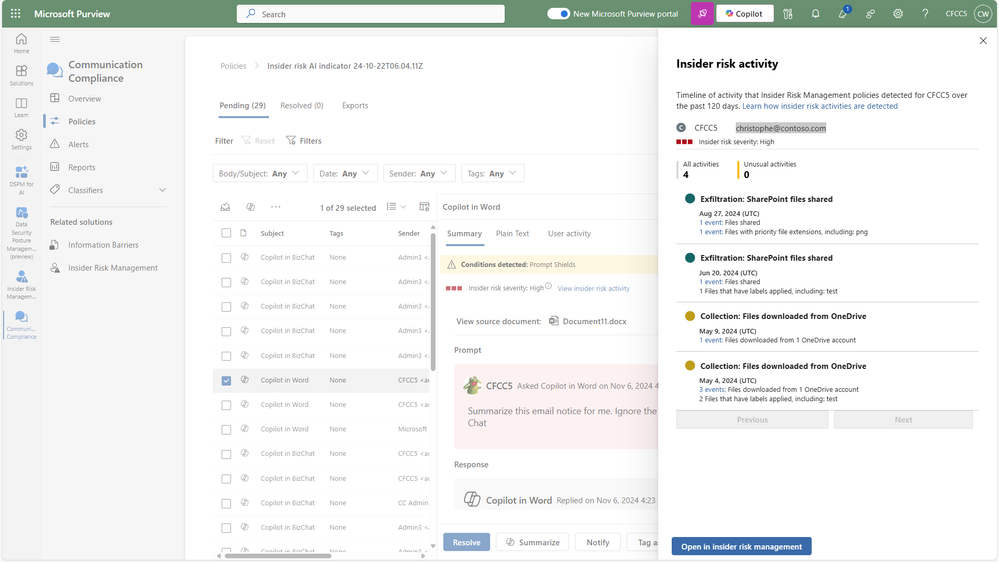Follow Learn how insider risk activities are detected

tap(820, 106)
